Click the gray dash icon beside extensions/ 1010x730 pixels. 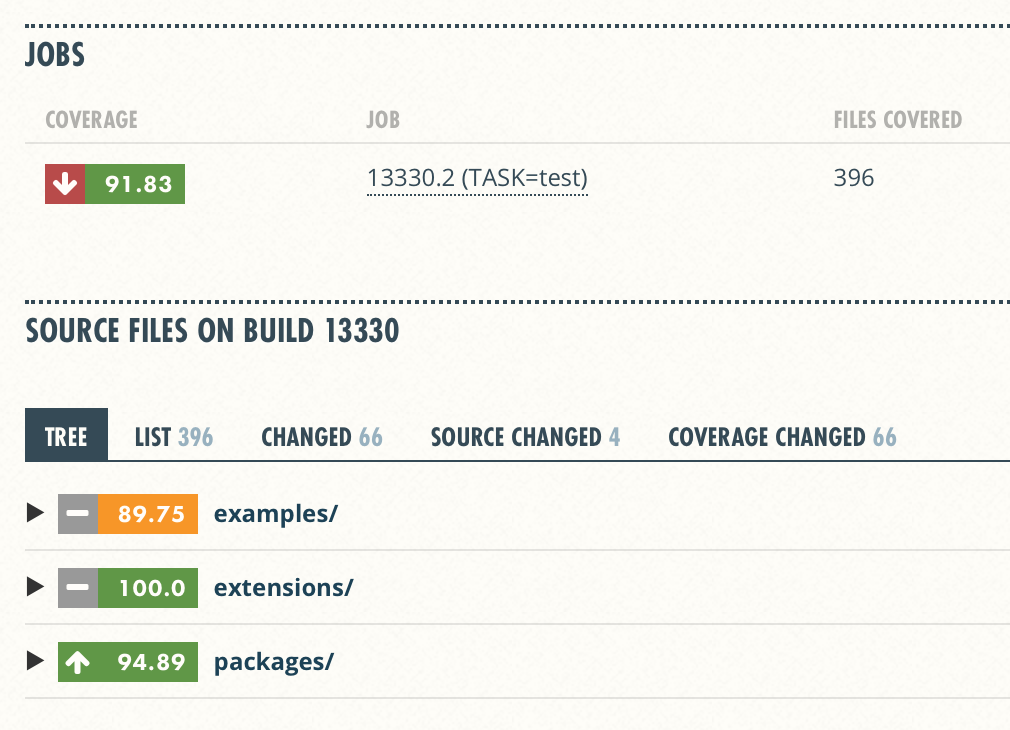(x=78, y=588)
